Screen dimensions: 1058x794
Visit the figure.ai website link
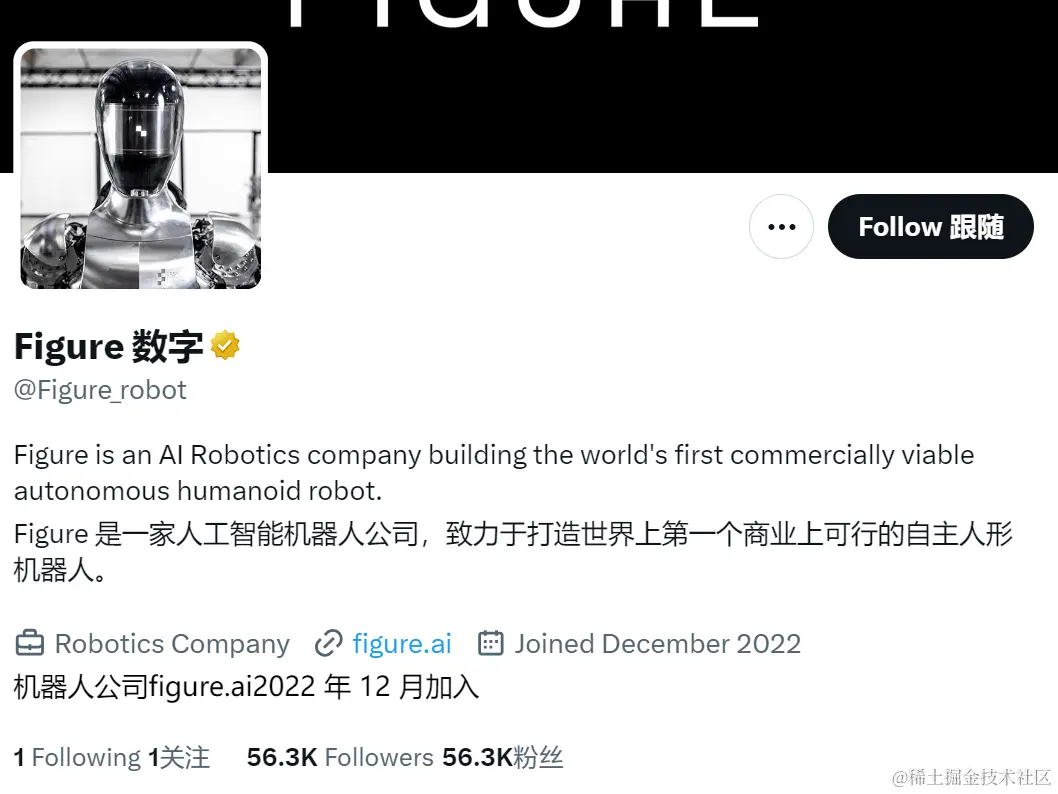401,644
